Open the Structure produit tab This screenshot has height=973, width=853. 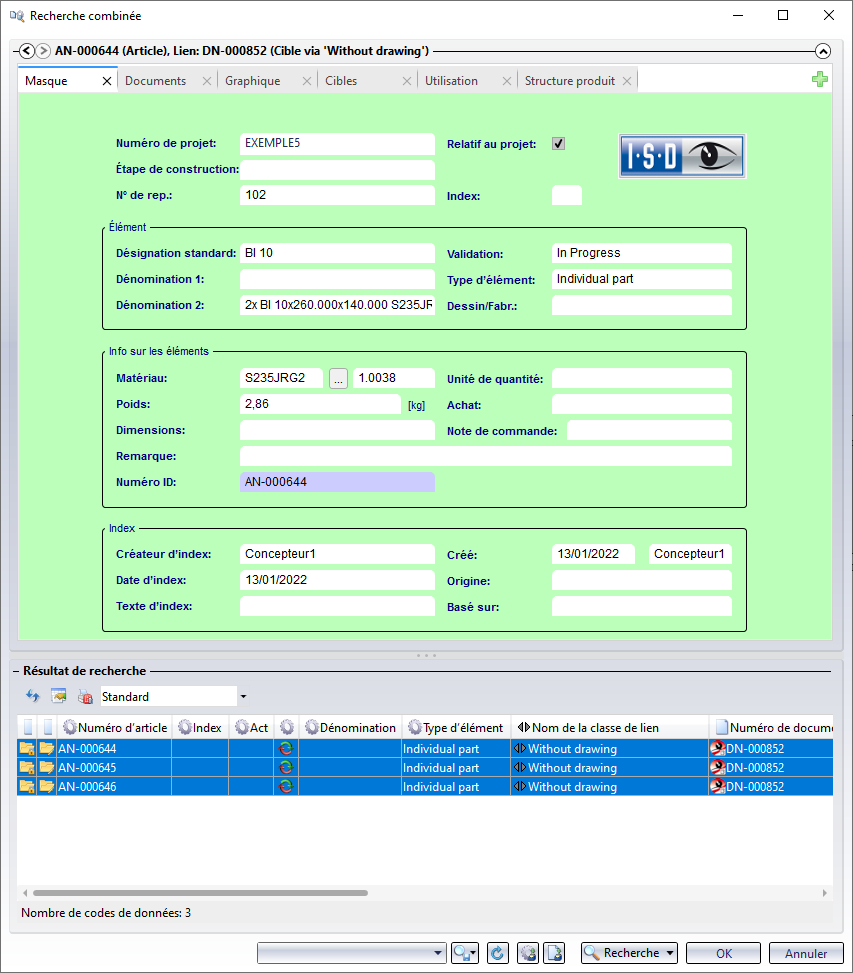[569, 81]
